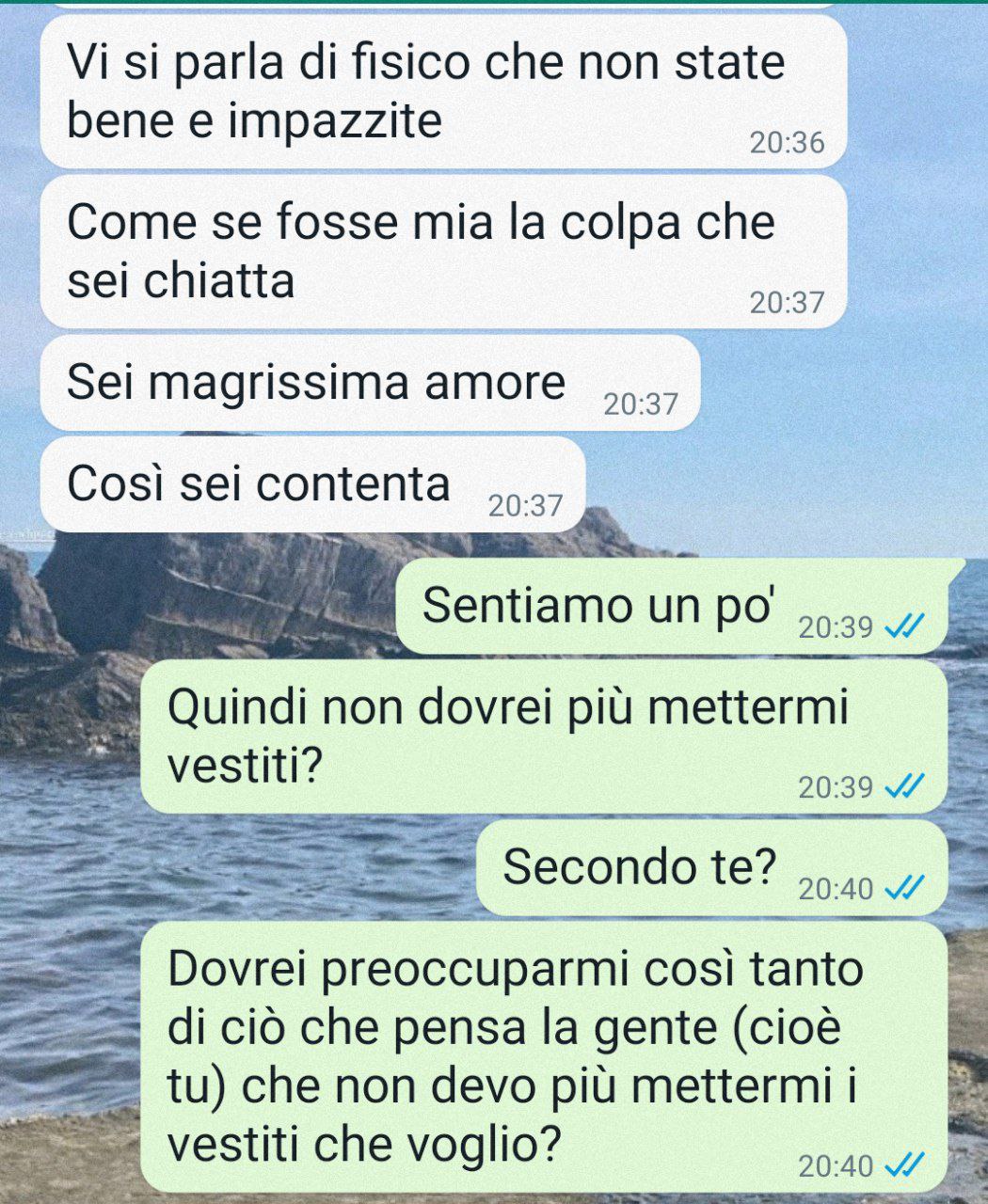Tap the 20:37 time next to "Così sei contenta"
The image size is (988, 1204).
[525, 506]
